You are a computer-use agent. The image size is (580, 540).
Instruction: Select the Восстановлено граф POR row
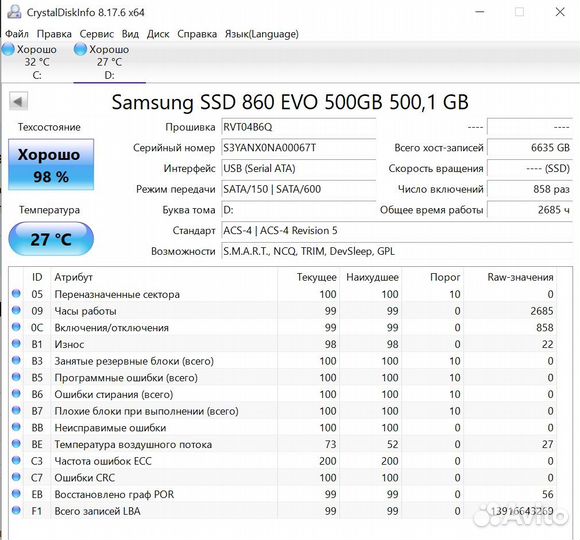(x=283, y=495)
